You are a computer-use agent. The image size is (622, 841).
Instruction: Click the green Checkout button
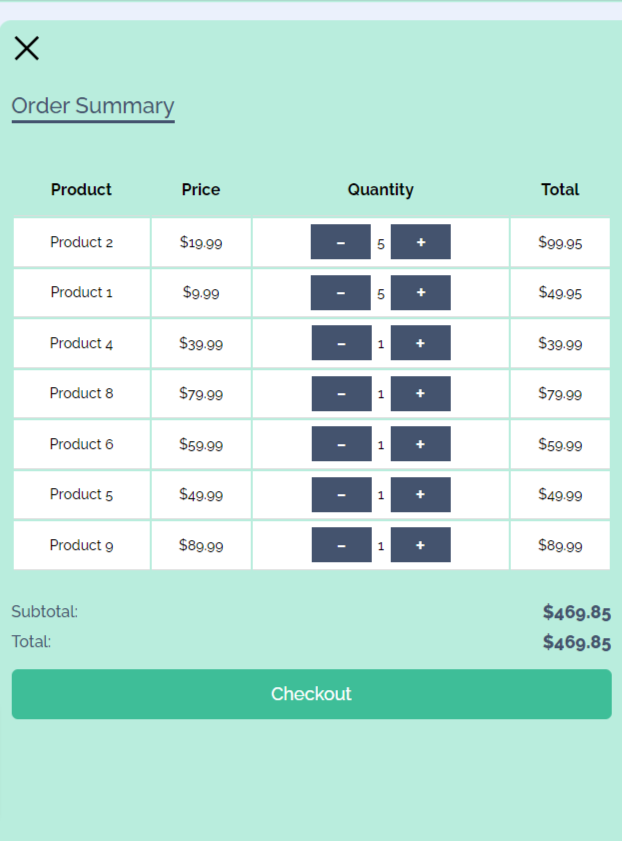[x=312, y=694]
